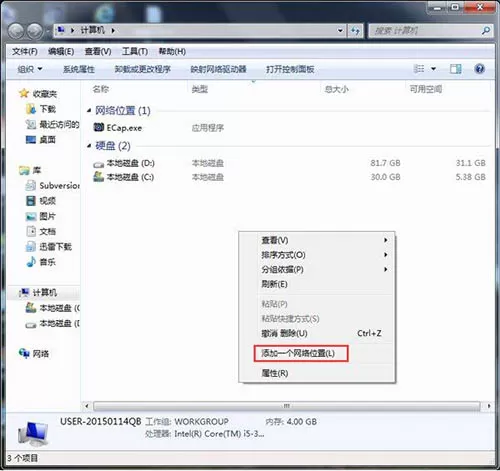Click the search magnifier icon
This screenshot has width=500, height=471.
tap(486, 31)
